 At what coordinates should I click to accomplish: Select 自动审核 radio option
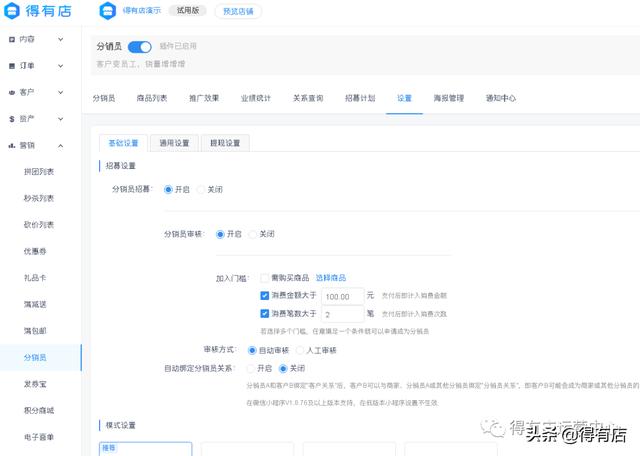pyautogui.click(x=252, y=350)
